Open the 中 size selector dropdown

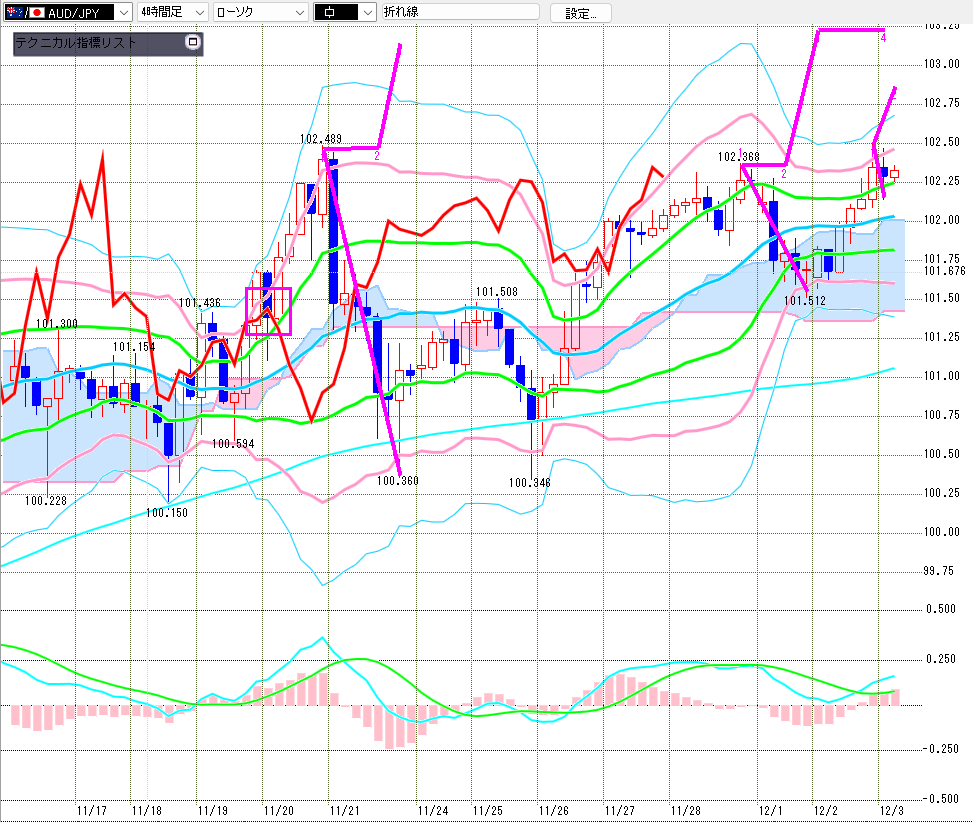[366, 13]
